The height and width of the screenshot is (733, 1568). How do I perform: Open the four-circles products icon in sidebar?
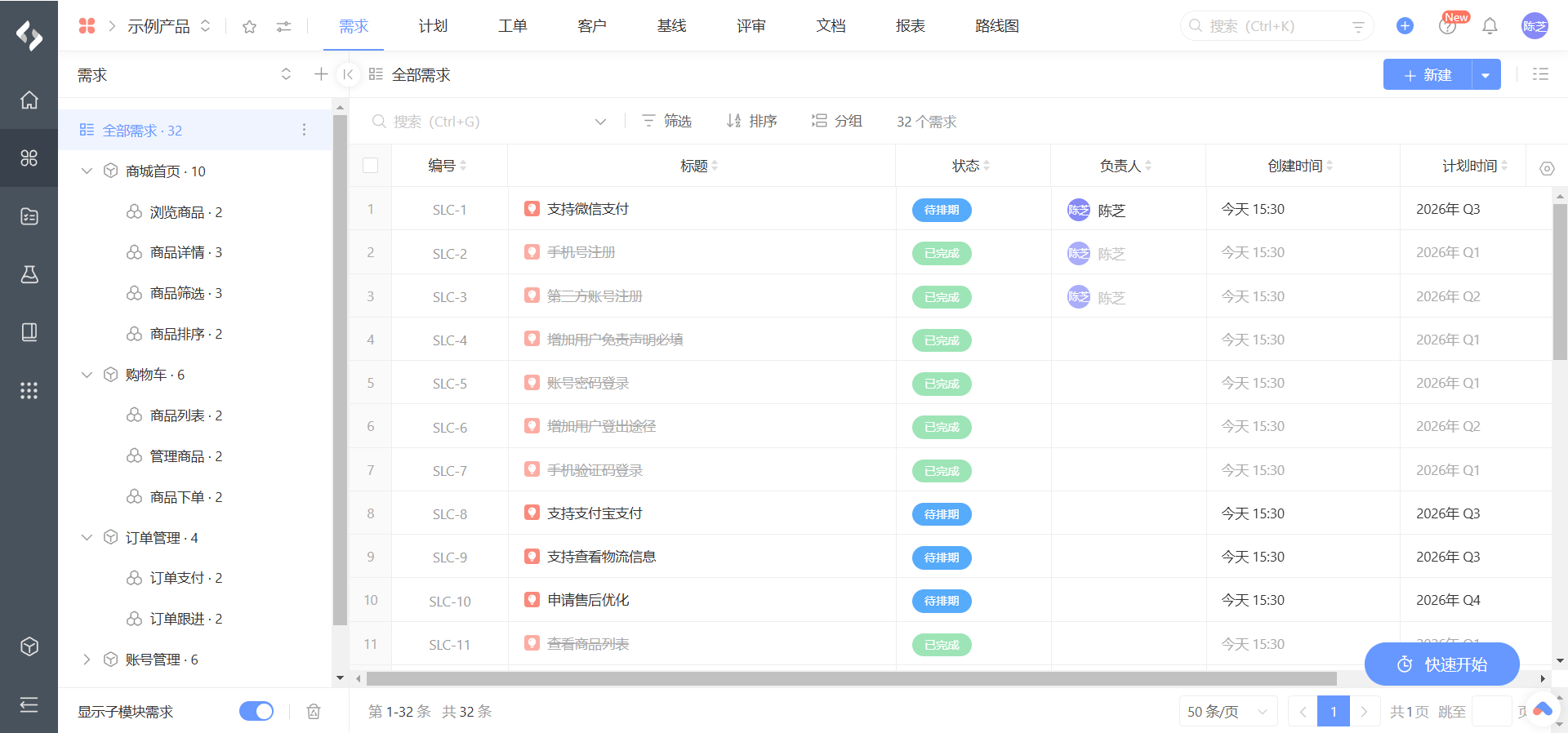(x=29, y=158)
